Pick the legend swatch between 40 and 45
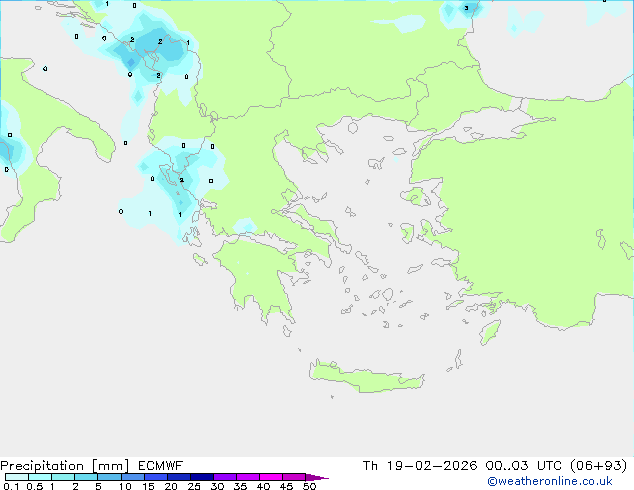 pos(271,477)
